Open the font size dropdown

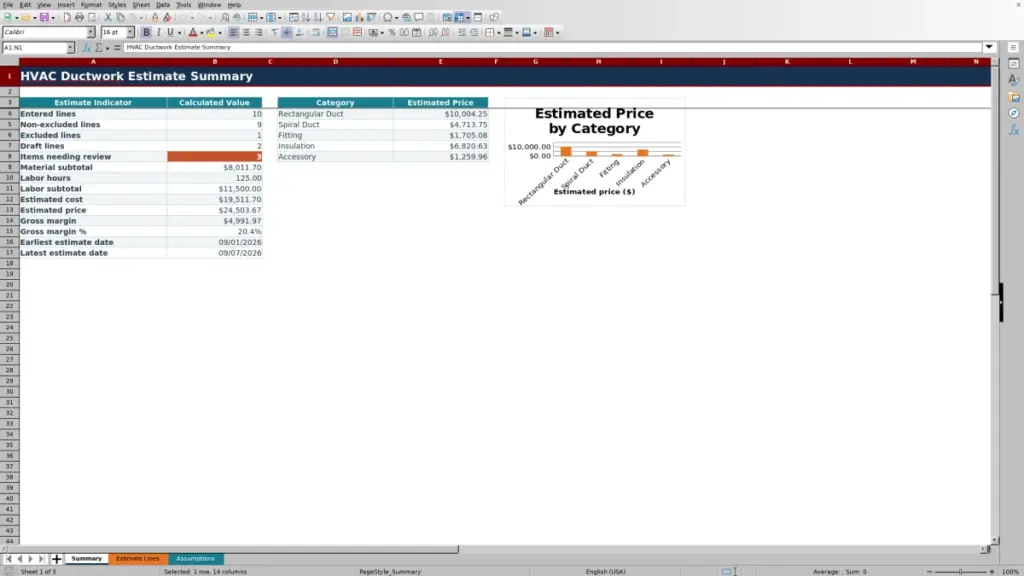[130, 32]
